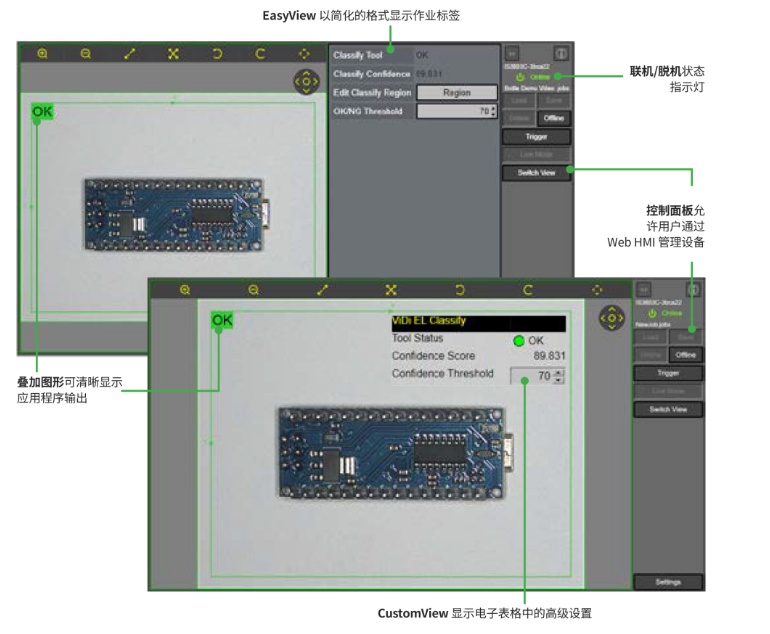Image resolution: width=770 pixels, height=634 pixels.
Task: Zoom in using the CustomView toolbar magnifier
Action: [x=185, y=290]
